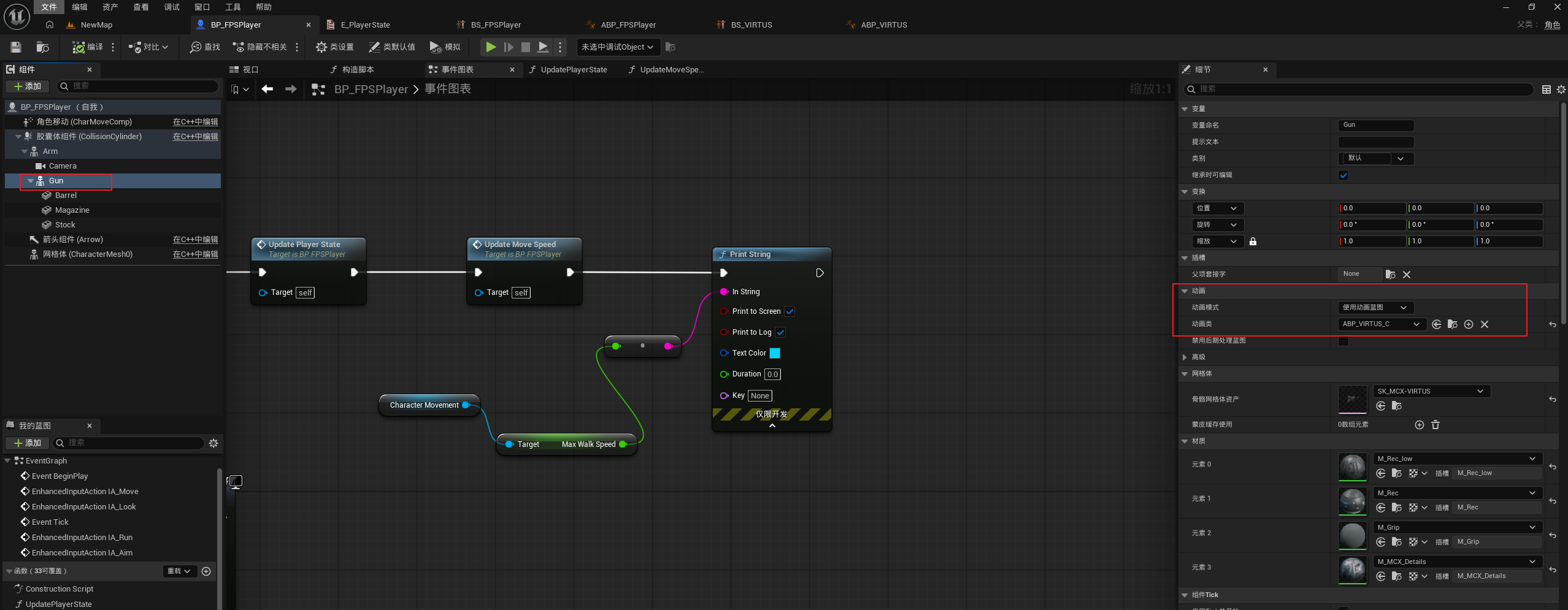
Task: Open the UpdatePlayerState graph tab
Action: pos(568,70)
